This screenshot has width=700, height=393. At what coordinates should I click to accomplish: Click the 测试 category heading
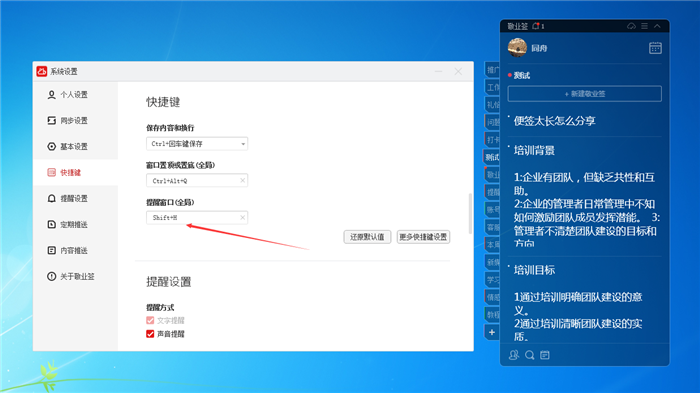521,75
